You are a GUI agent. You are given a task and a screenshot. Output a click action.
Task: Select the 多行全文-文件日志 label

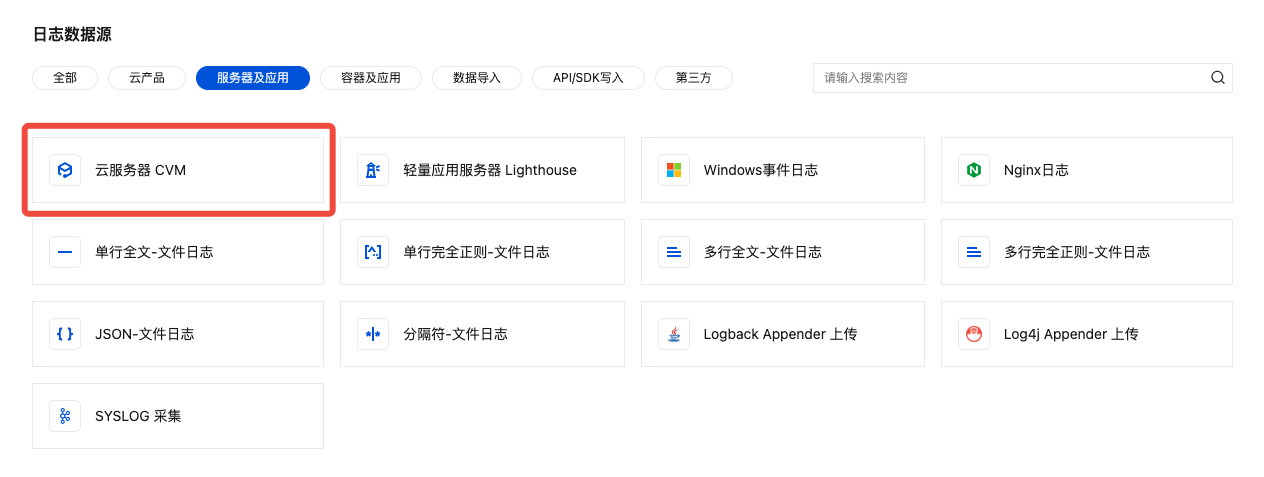point(763,252)
